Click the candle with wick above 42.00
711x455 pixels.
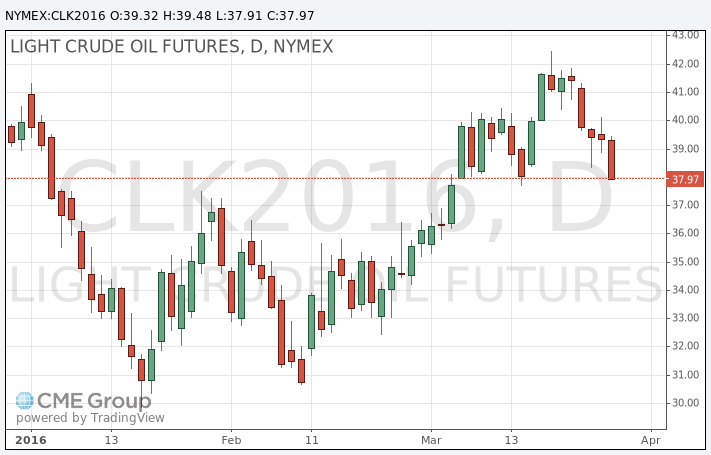point(551,82)
